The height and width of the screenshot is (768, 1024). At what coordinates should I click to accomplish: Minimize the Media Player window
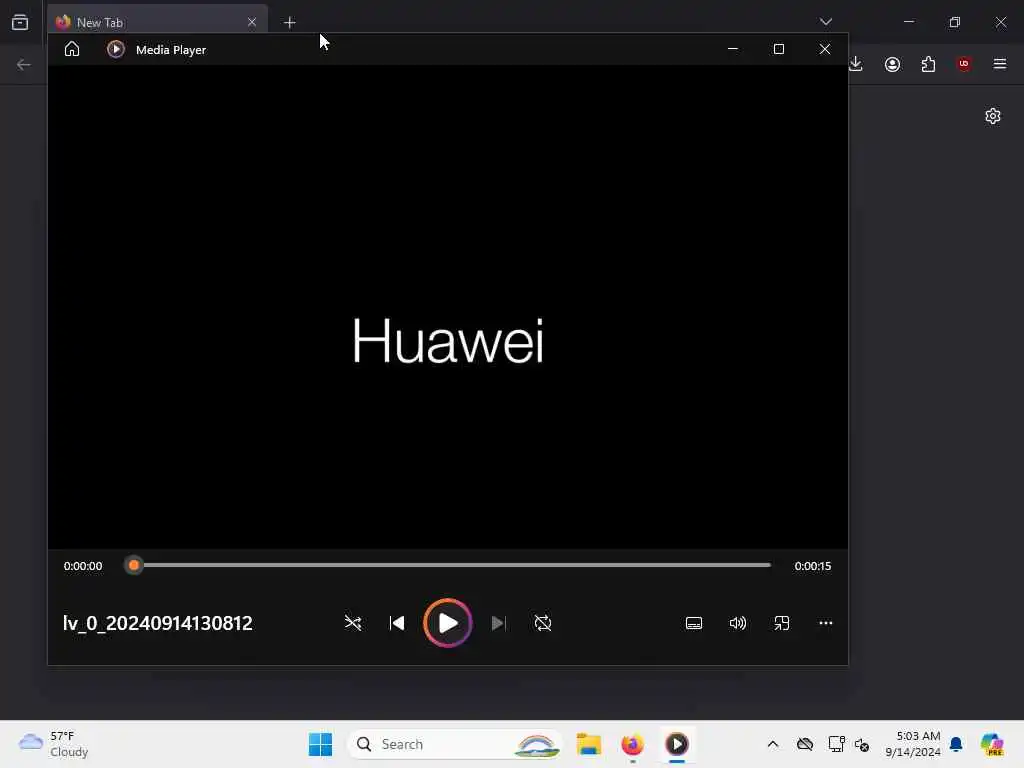click(733, 49)
